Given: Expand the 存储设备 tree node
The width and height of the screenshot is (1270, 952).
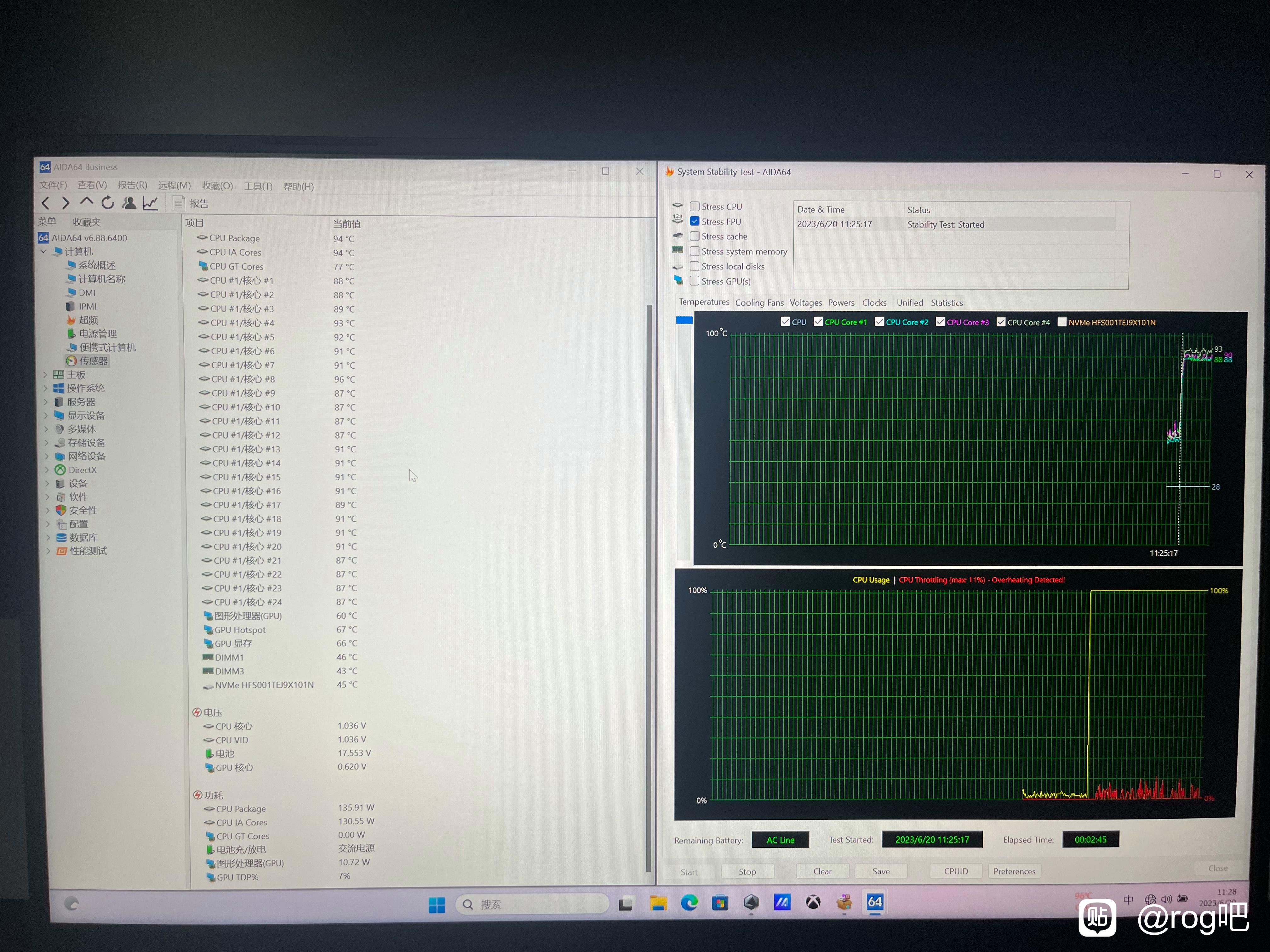Looking at the screenshot, I should (47, 442).
